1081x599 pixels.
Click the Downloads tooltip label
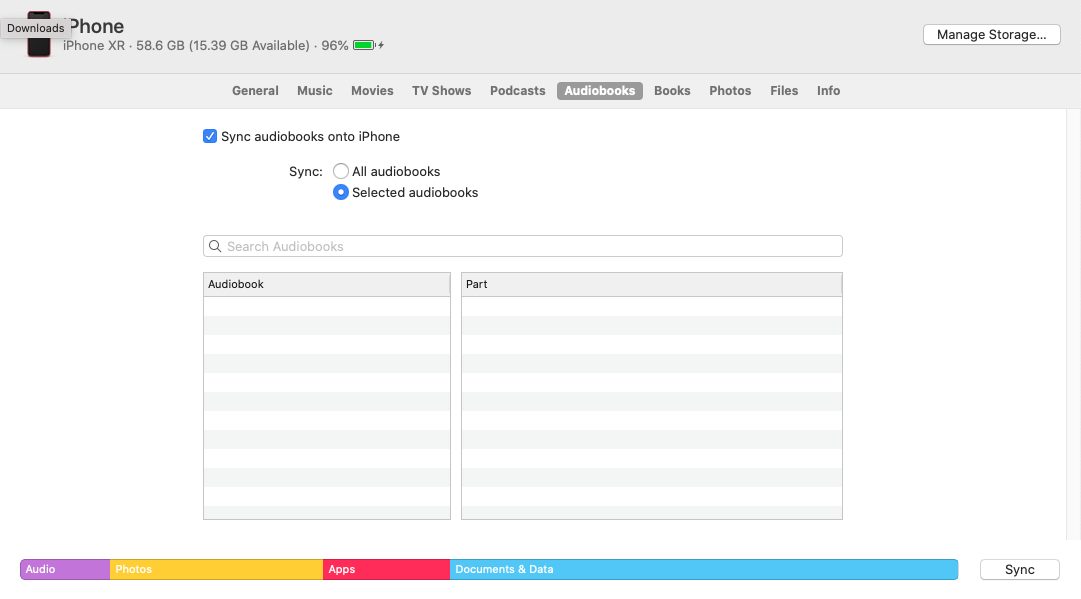36,28
